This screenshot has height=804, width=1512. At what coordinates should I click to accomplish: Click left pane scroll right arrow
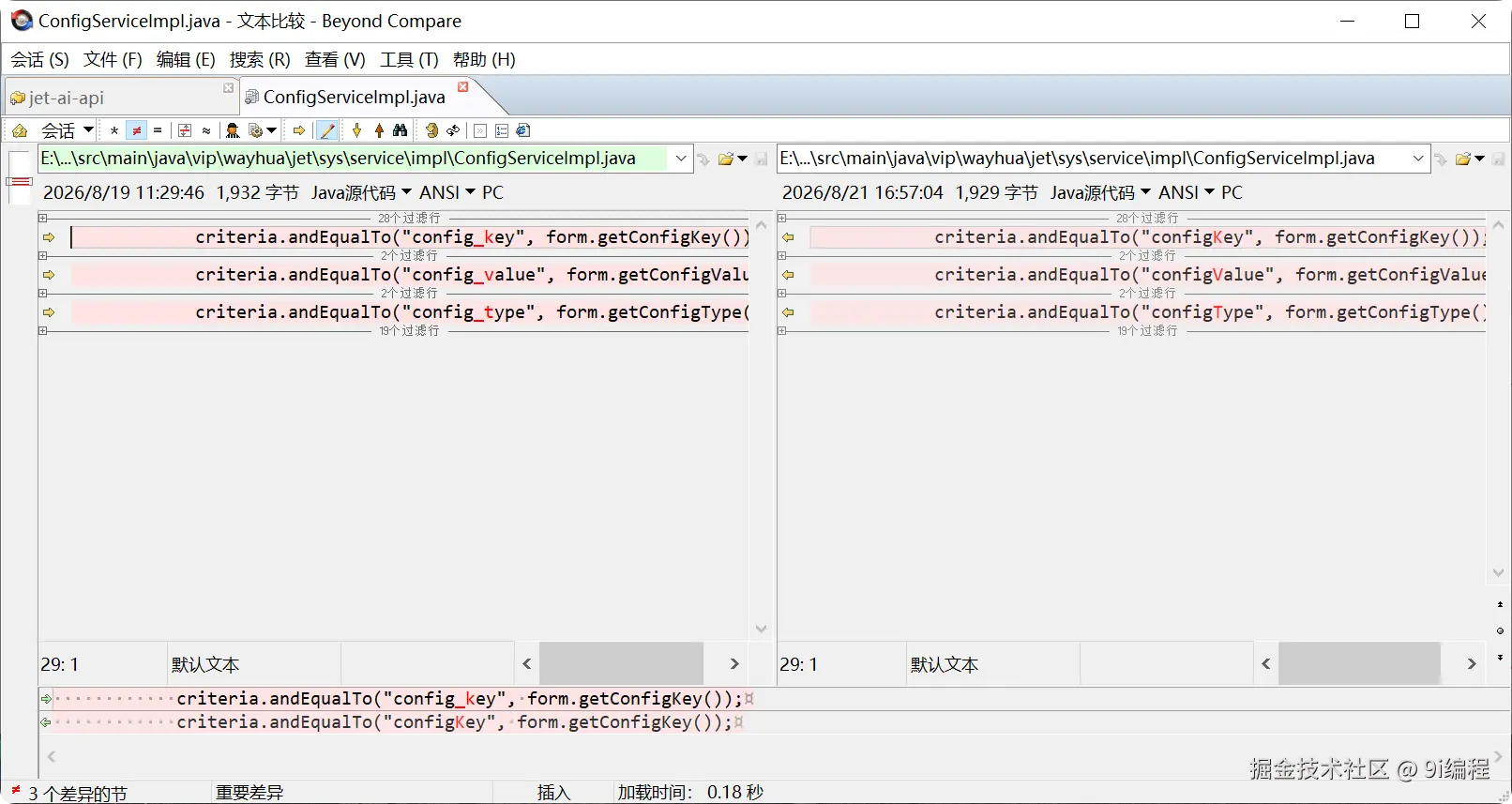point(734,664)
